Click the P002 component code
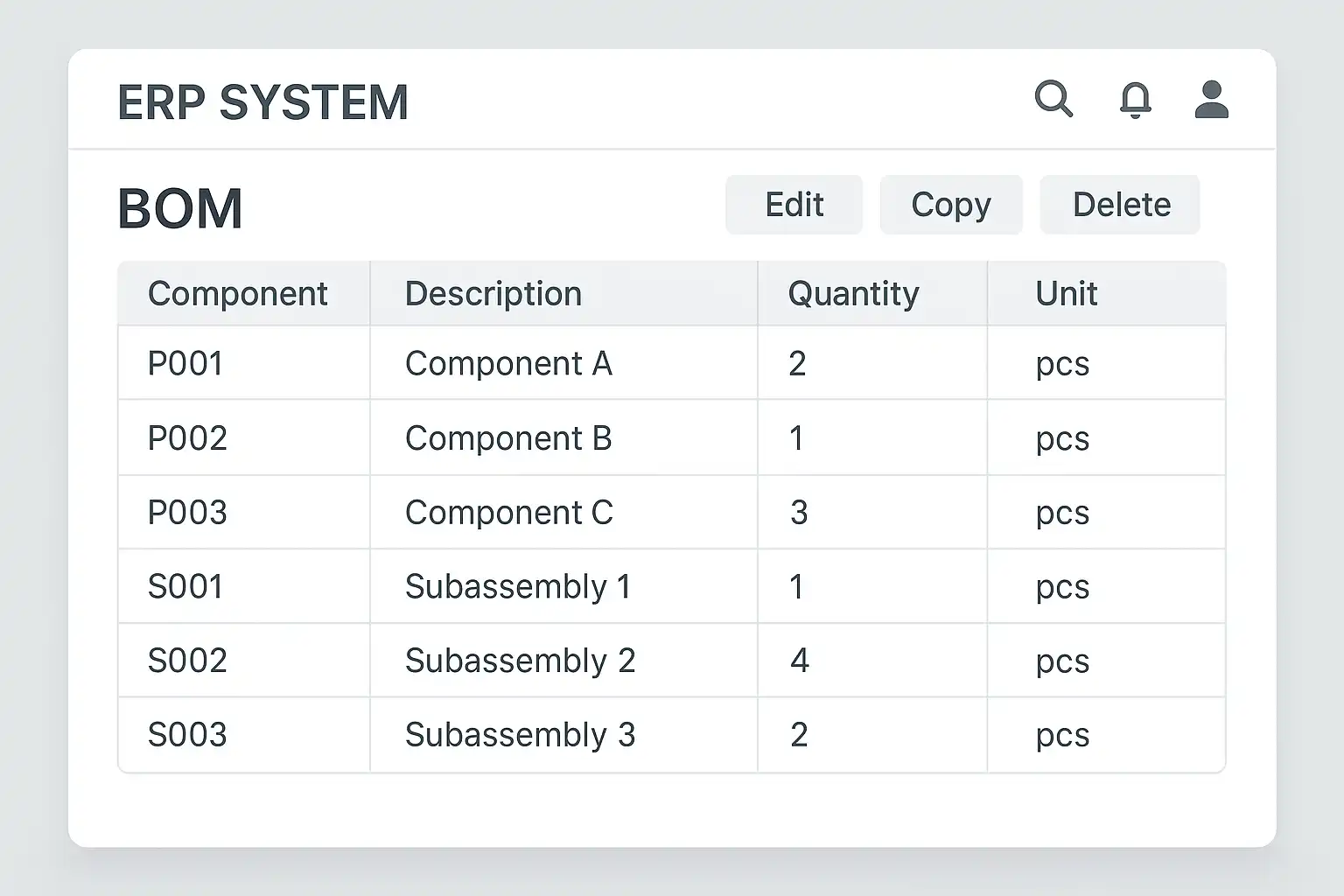Viewport: 1344px width, 896px height. [187, 437]
